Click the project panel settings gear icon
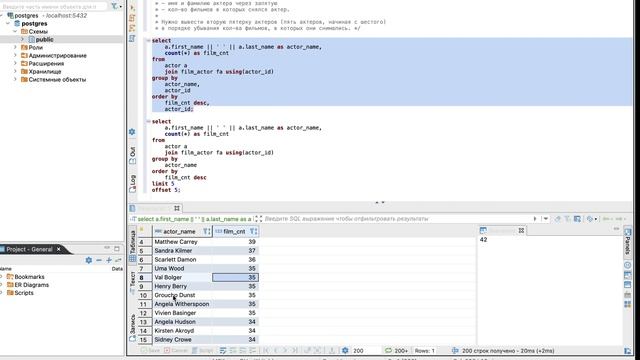The width and height of the screenshot is (640, 360). 89,260
